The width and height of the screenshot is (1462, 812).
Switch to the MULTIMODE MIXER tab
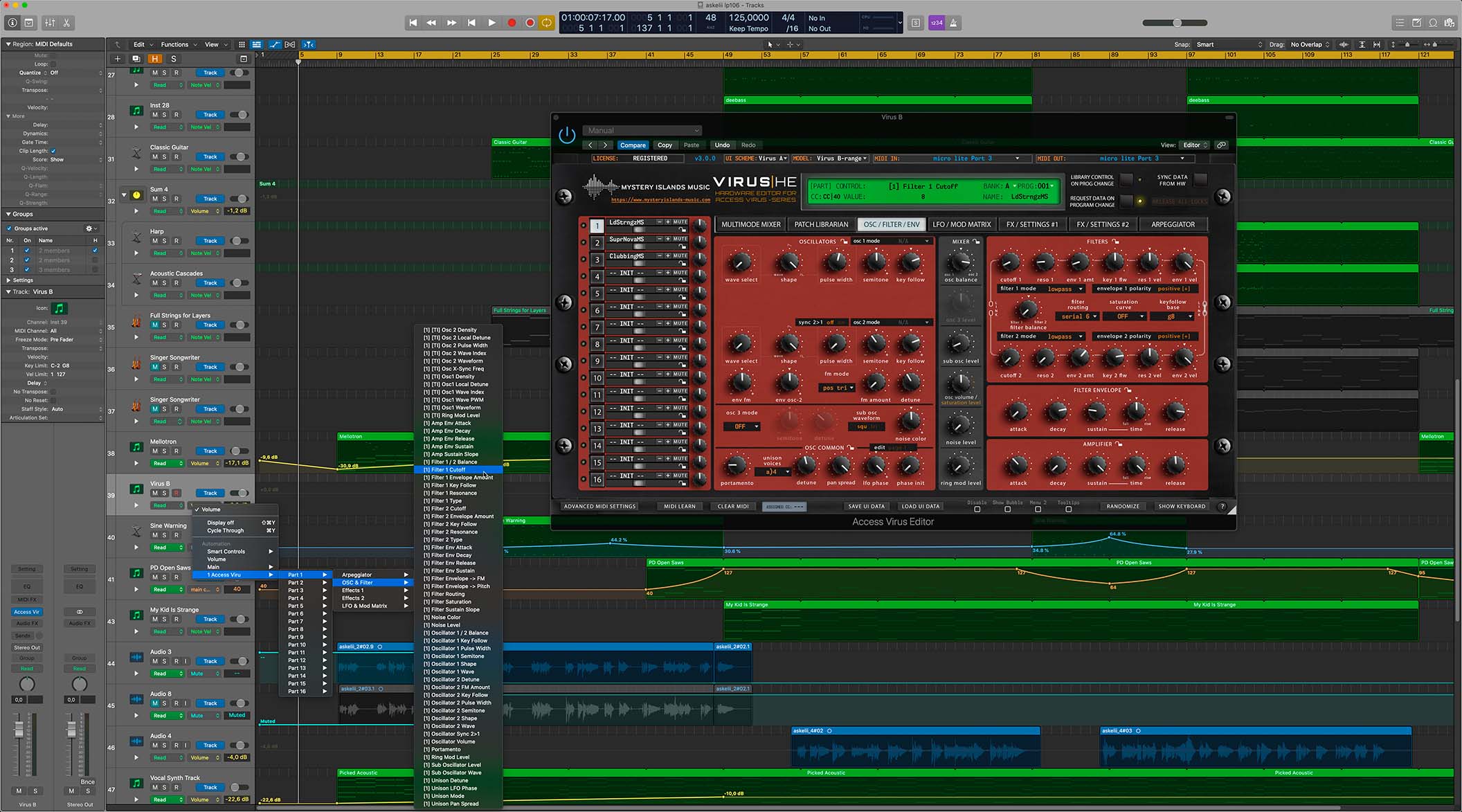(x=750, y=224)
